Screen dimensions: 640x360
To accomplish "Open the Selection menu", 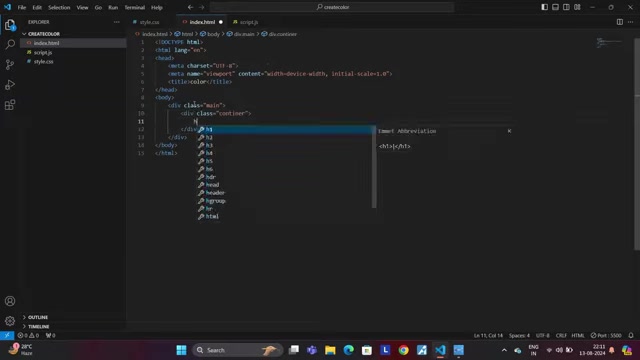I will 59,7.
